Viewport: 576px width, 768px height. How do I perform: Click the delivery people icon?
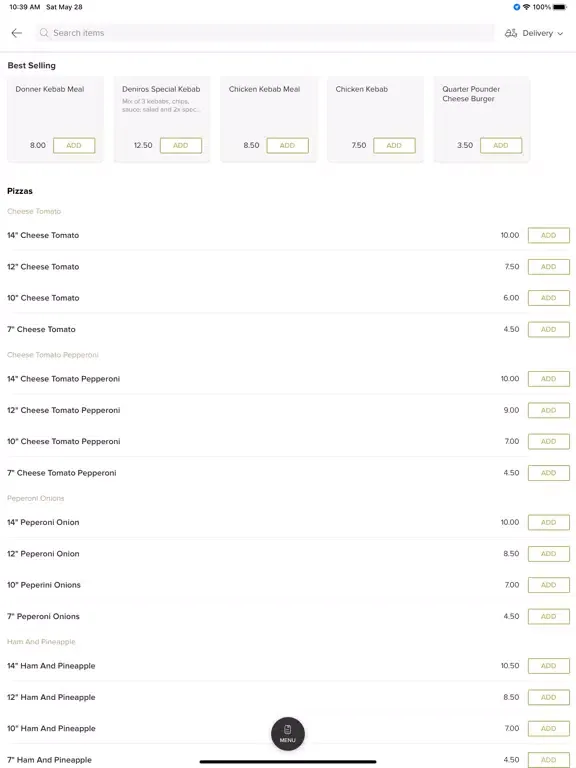tap(511, 33)
